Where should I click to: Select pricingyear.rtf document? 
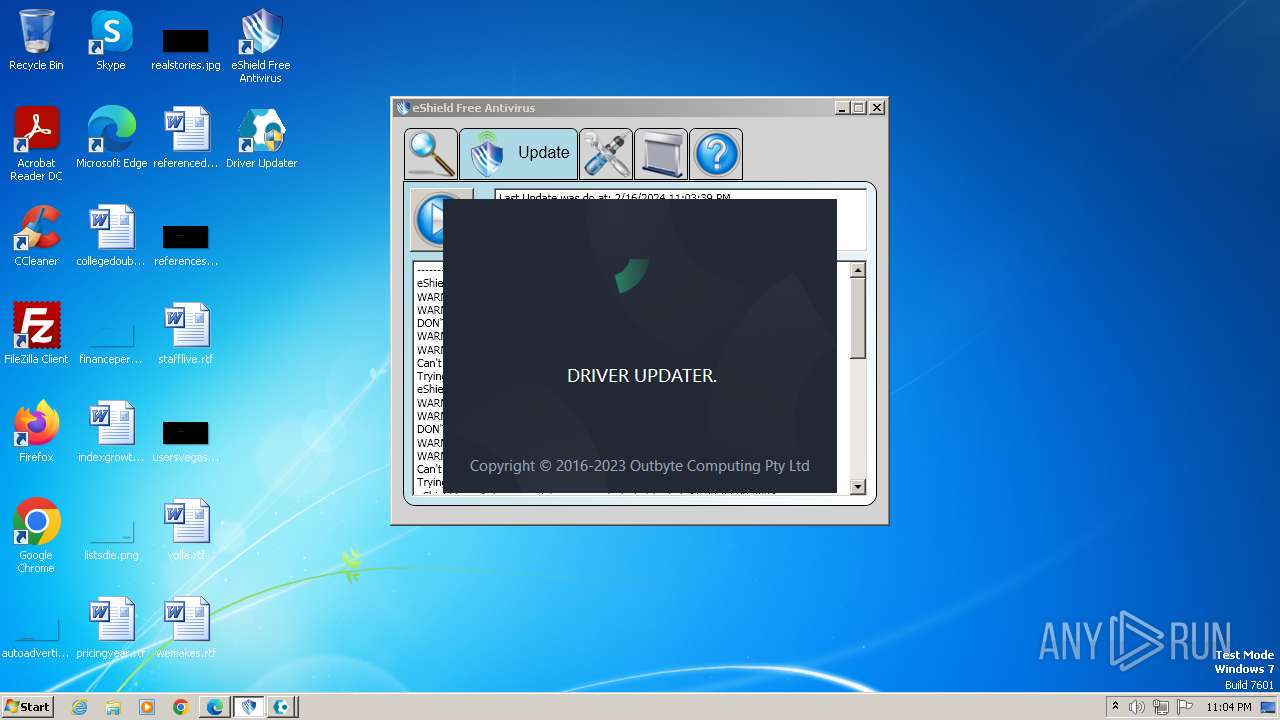pos(111,628)
